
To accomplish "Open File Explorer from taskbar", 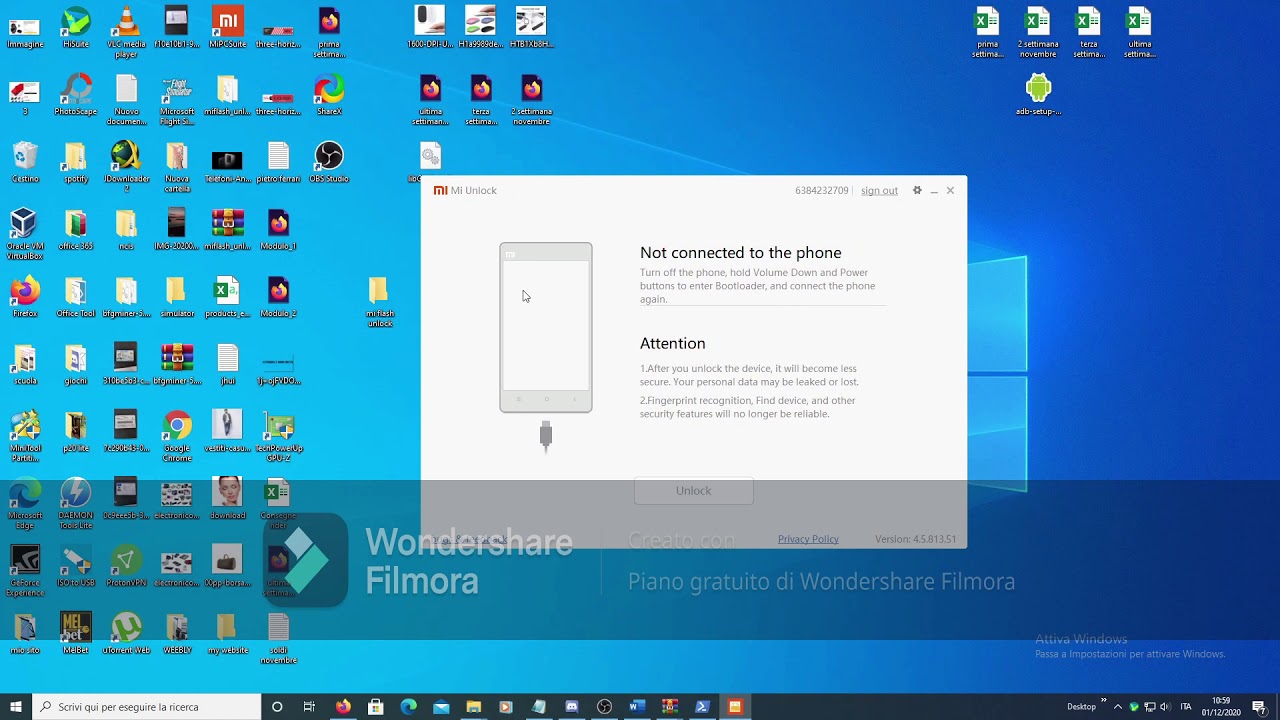I will coord(474,707).
